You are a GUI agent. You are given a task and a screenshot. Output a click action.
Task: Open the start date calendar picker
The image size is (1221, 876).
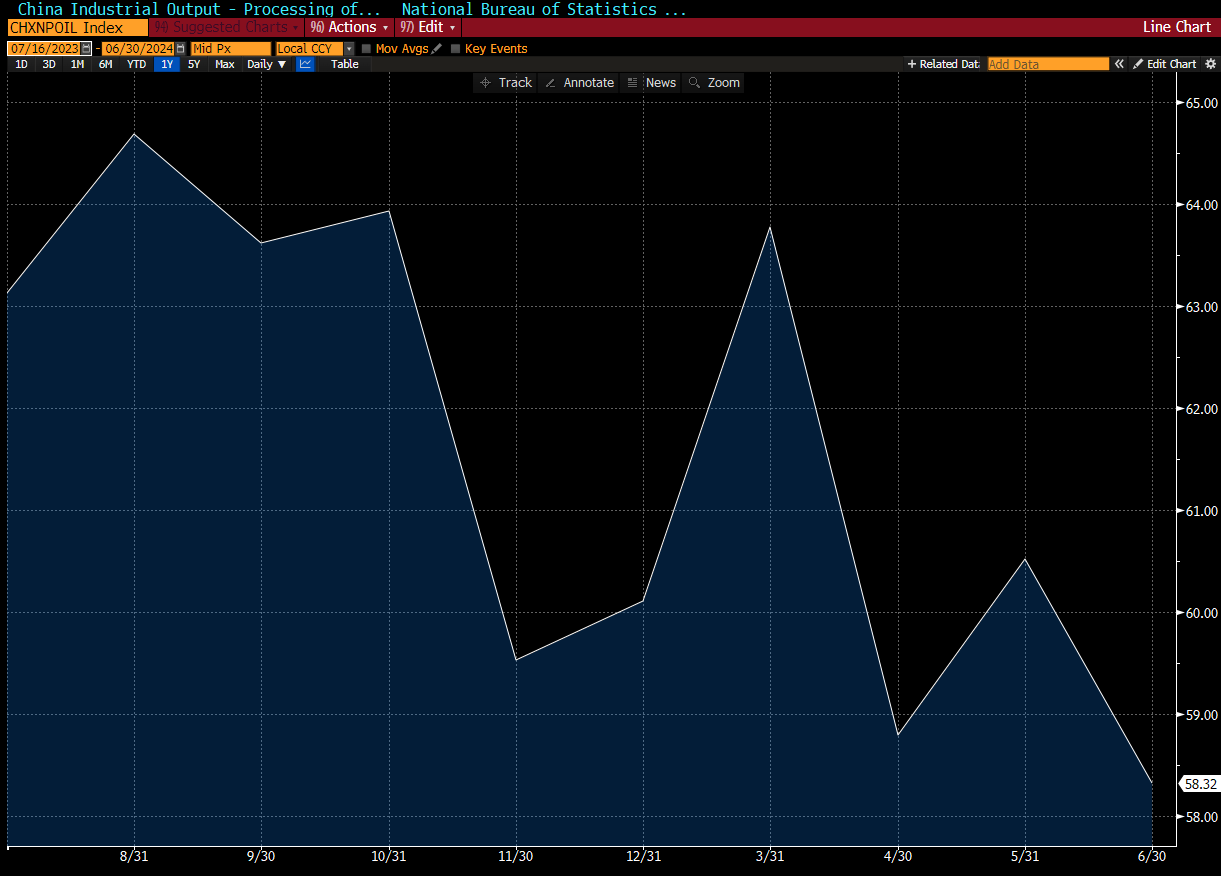[x=86, y=48]
